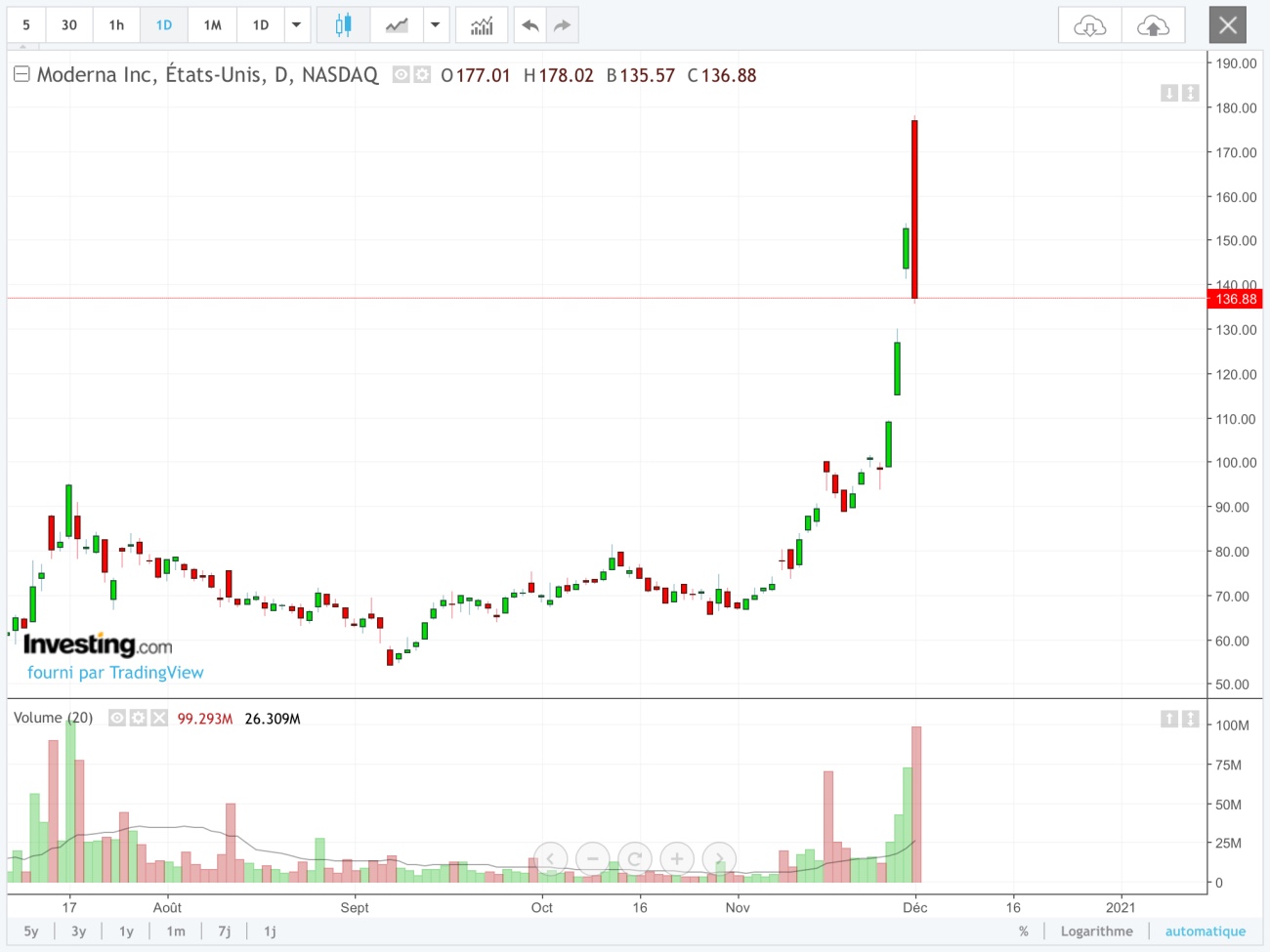Click the open price value 177.01
Image resolution: width=1270 pixels, height=952 pixels.
(x=483, y=75)
